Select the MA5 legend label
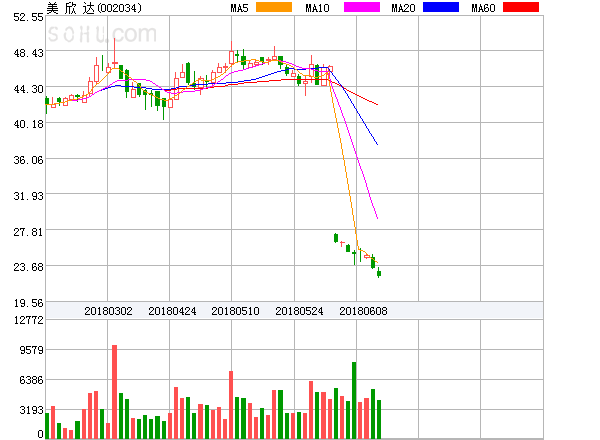Viewport: 600px width, 440px height. [240, 8]
